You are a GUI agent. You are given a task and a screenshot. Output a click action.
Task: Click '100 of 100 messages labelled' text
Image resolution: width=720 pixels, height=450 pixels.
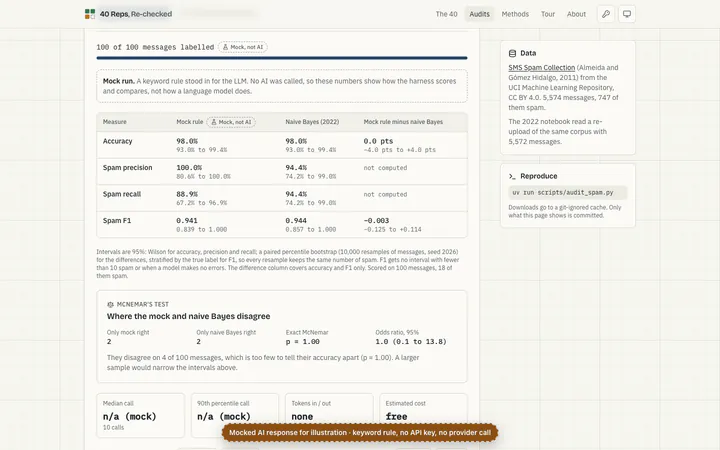155,47
